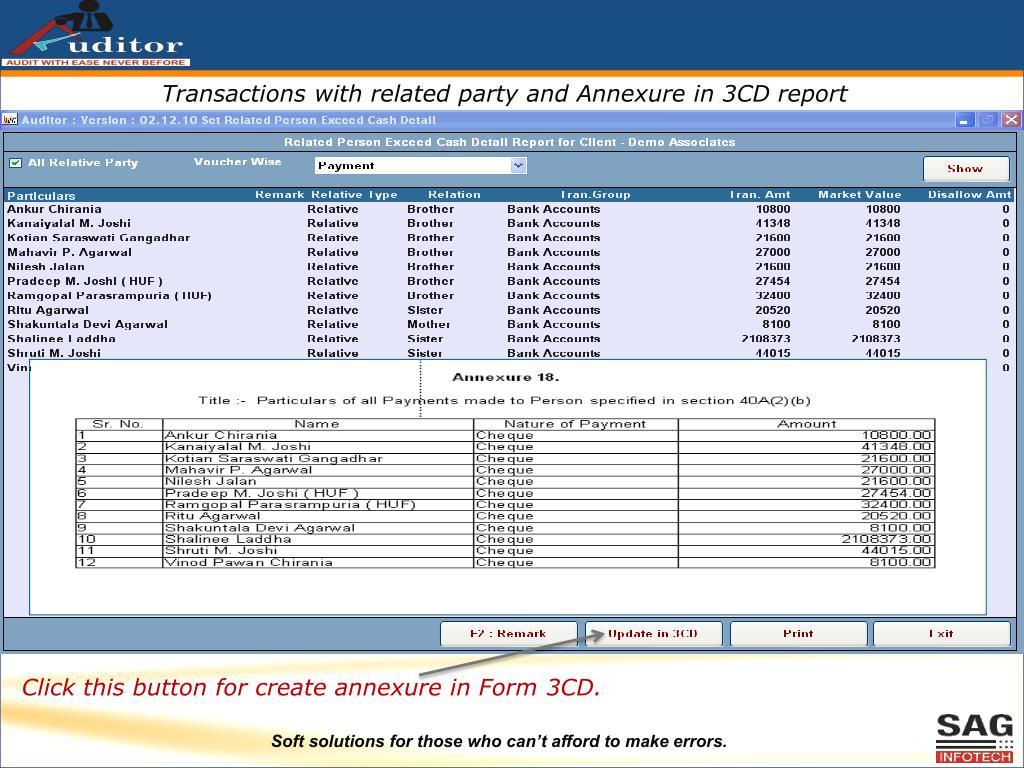The image size is (1024, 768).
Task: Select Shalinee Laddha grid row
Action: (x=509, y=338)
